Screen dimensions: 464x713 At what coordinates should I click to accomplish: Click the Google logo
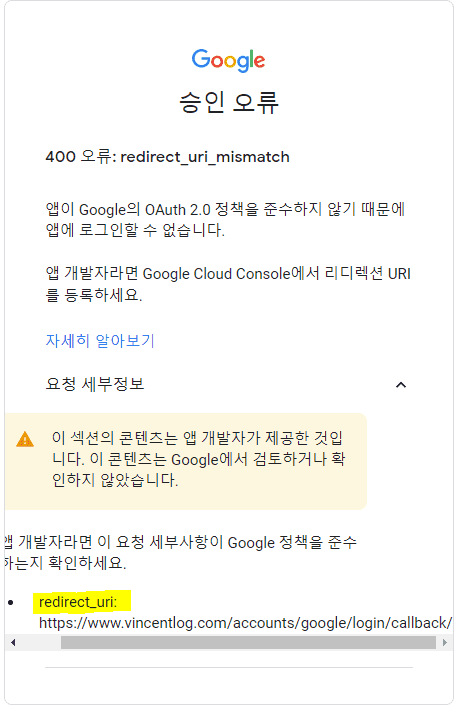pos(228,60)
